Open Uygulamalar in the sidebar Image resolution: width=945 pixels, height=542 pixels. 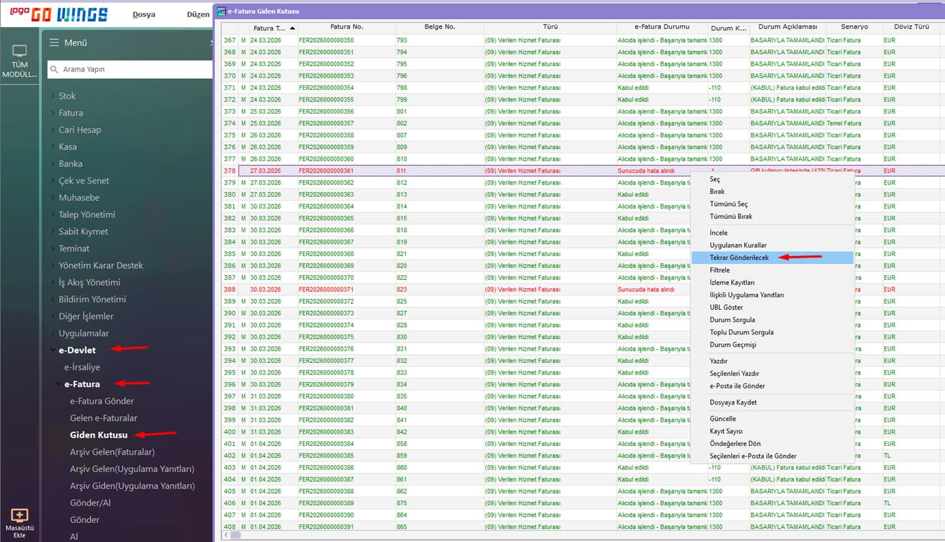(84, 333)
